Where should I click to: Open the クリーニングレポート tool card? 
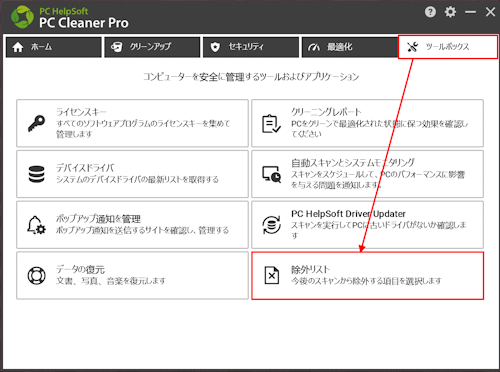click(367, 123)
